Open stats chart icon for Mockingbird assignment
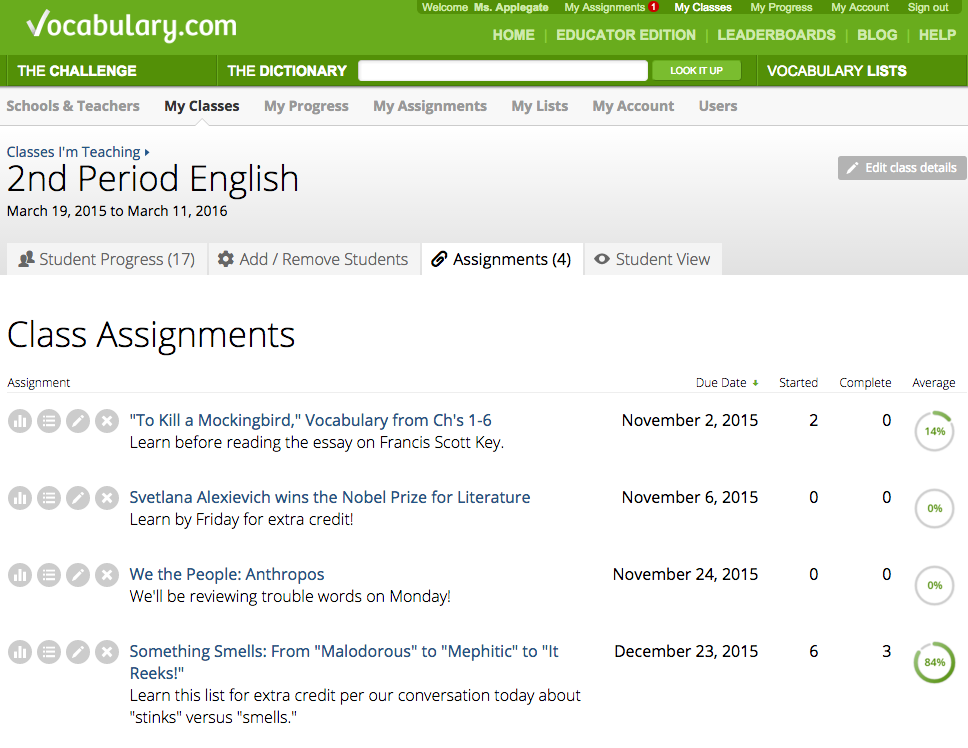Viewport: 968px width, 748px height. tap(20, 421)
